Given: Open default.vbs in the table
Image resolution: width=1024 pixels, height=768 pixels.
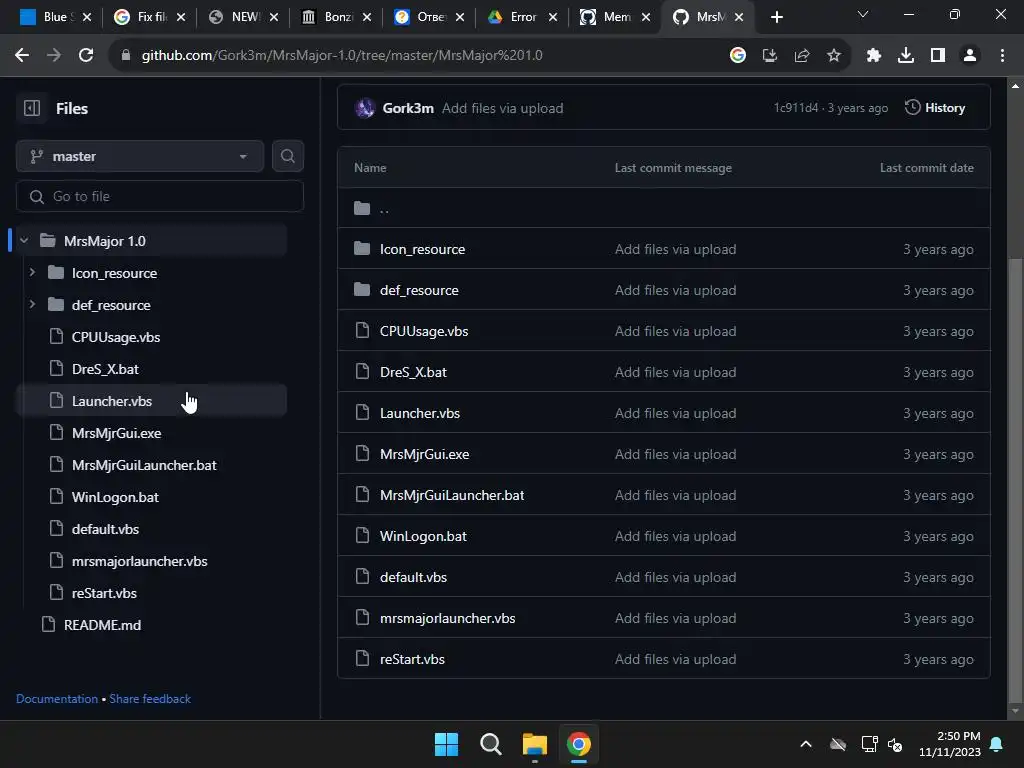Looking at the screenshot, I should (413, 577).
